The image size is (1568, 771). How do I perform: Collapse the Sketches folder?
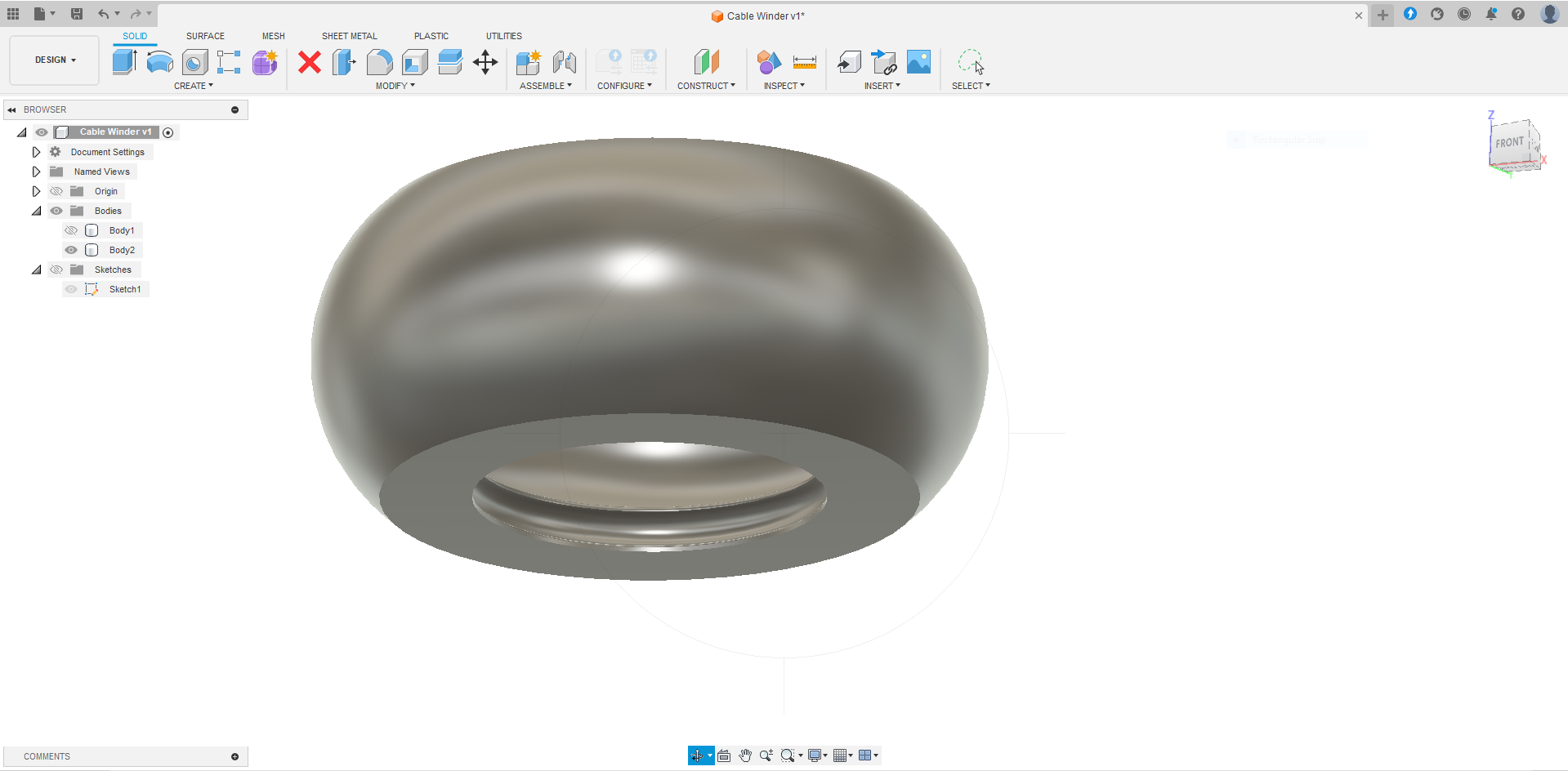point(36,270)
